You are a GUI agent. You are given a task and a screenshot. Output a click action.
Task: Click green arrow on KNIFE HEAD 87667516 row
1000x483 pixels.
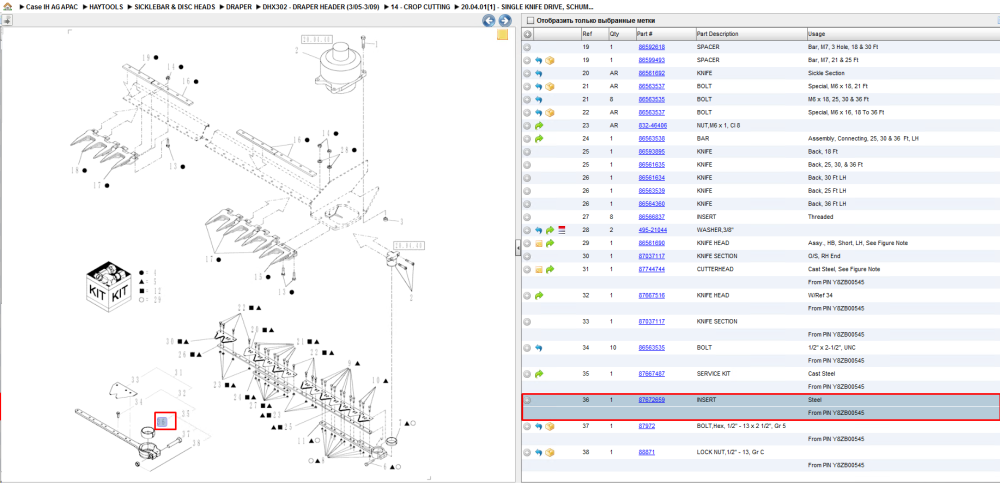click(539, 295)
